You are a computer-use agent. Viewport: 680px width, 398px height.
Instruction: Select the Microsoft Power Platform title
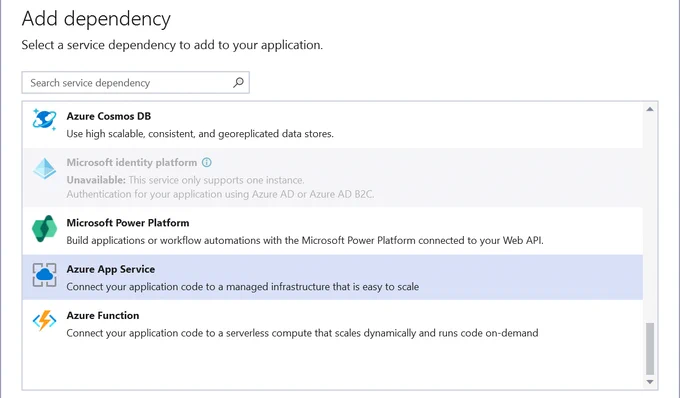coord(128,223)
